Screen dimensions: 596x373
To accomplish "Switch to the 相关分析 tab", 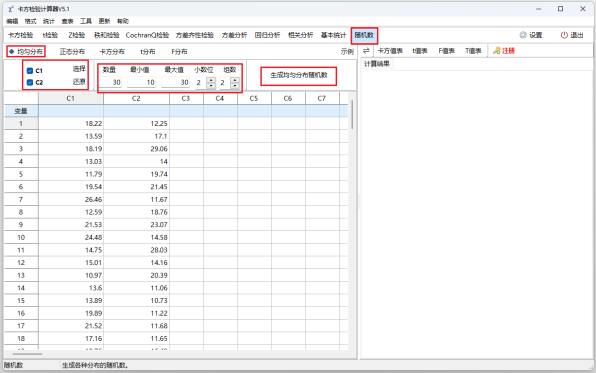I will pos(301,35).
